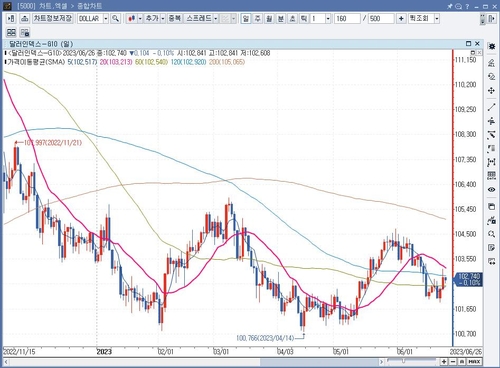Click the 200-period SMA tan value label

pyautogui.click(x=227, y=62)
